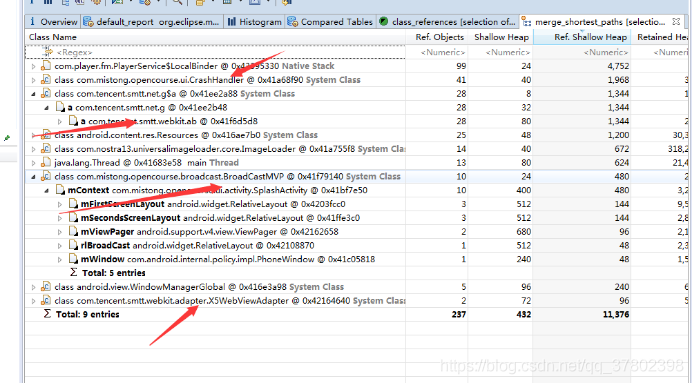Collapse the BroadCastMVP class node
The height and width of the screenshot is (384, 693).
(34, 177)
